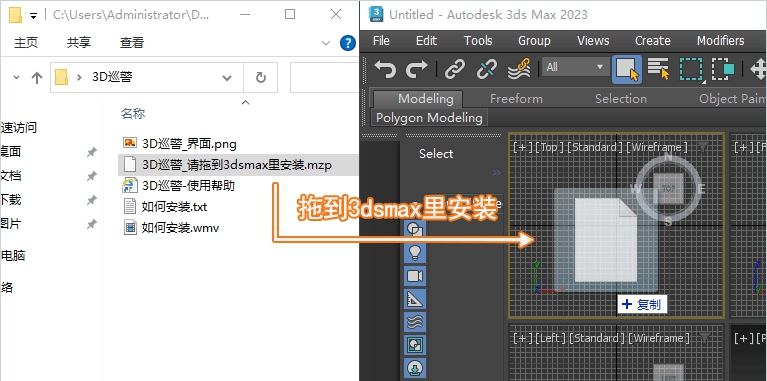The height and width of the screenshot is (381, 767).
Task: Expand address bar history dropdown in Explorer
Action: [226, 77]
